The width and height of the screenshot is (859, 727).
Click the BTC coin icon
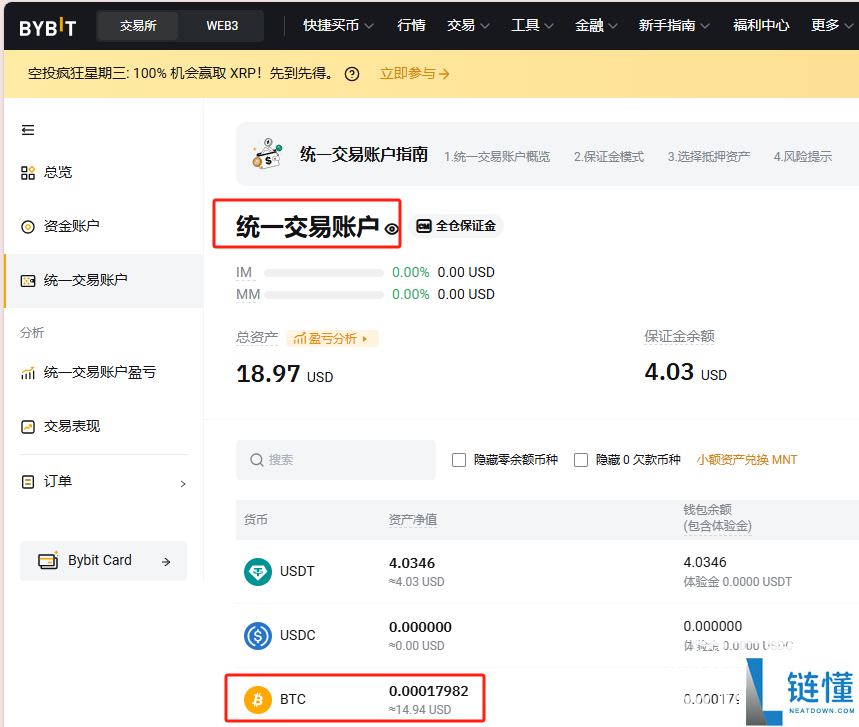click(258, 700)
